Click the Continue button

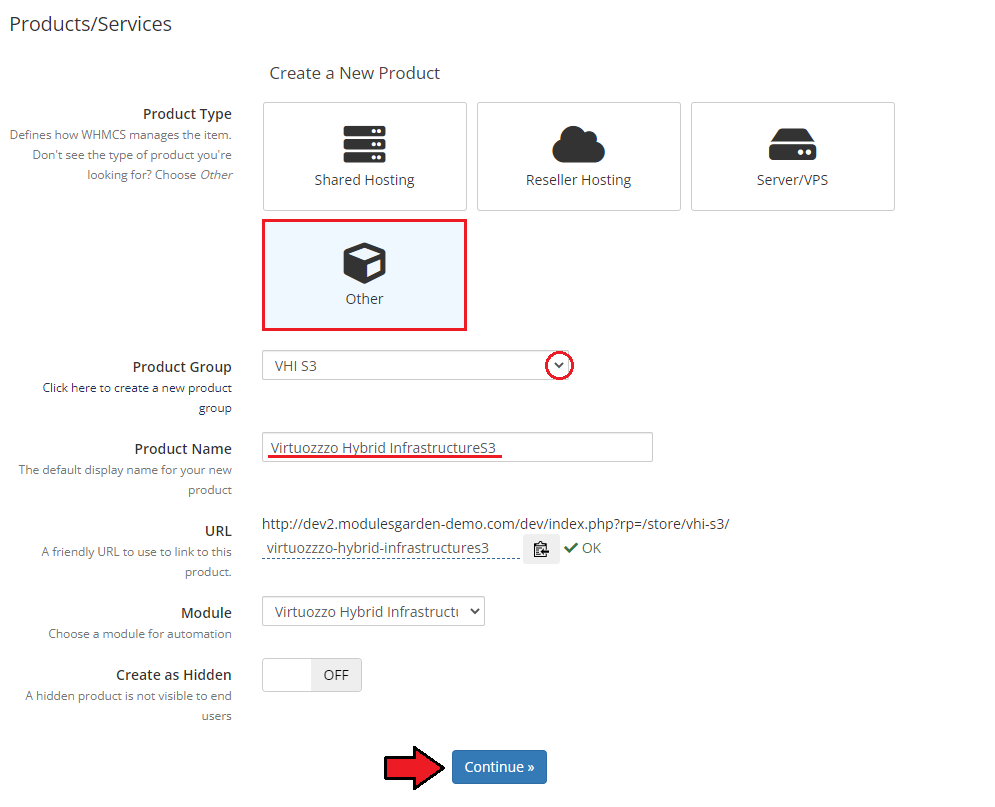499,767
